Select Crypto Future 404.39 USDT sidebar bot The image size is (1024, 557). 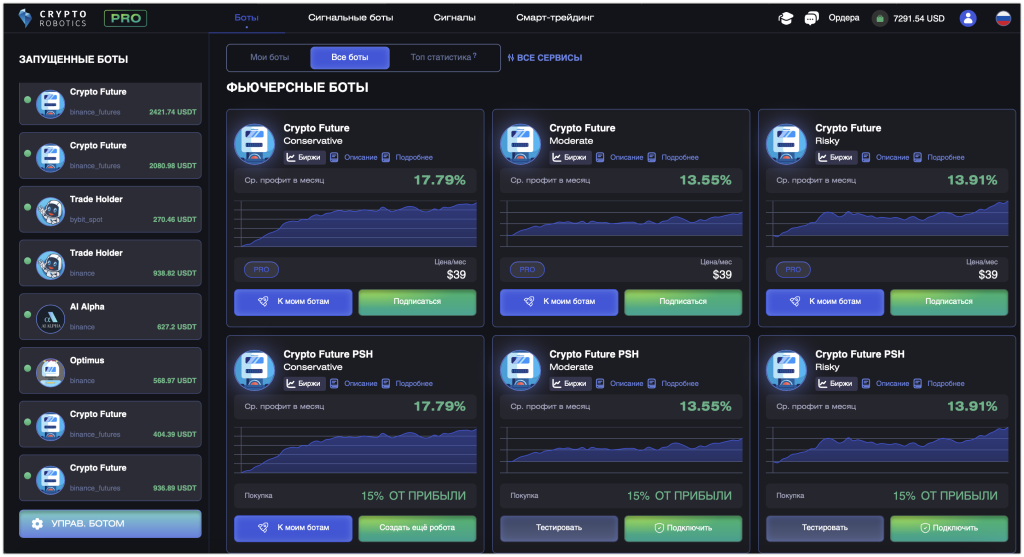pyautogui.click(x=110, y=424)
